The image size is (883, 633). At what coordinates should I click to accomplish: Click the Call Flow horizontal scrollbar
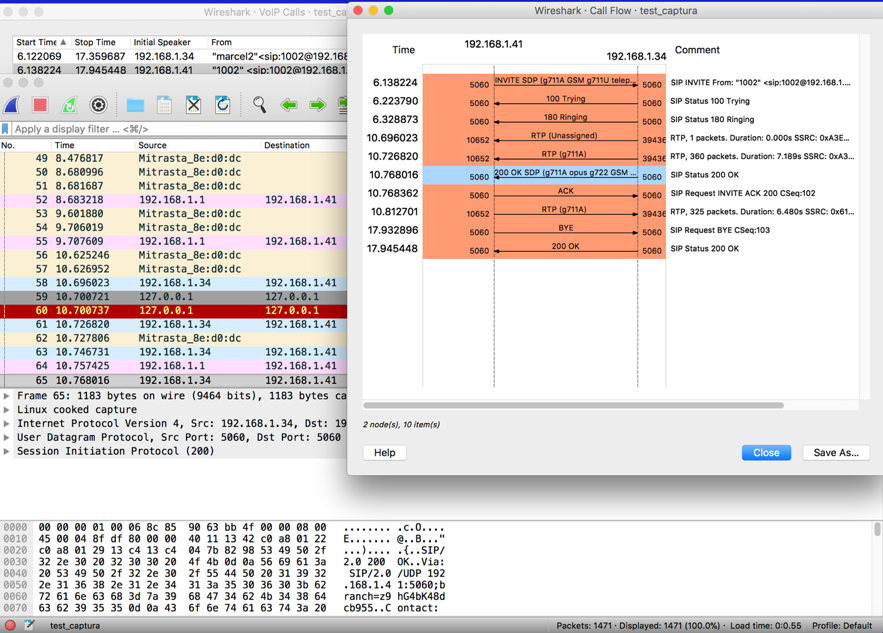pyautogui.click(x=573, y=406)
